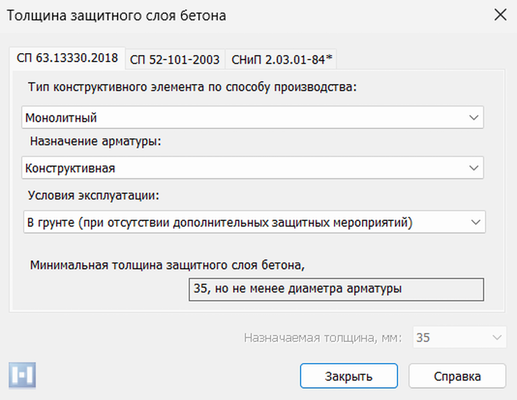Switch to the СП 52-101-2003 tab
Viewport: 517px width, 400px height.
click(175, 60)
